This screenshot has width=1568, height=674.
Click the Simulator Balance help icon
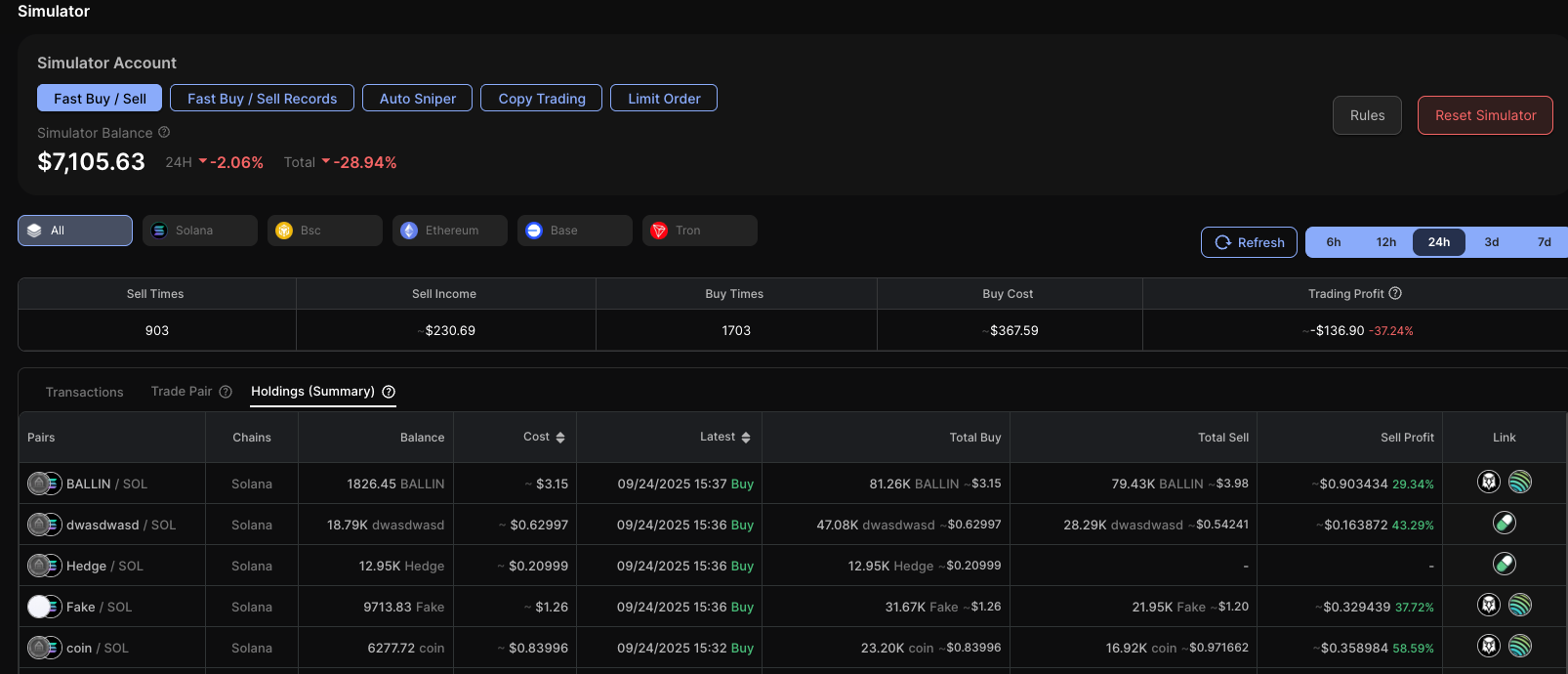(x=164, y=132)
